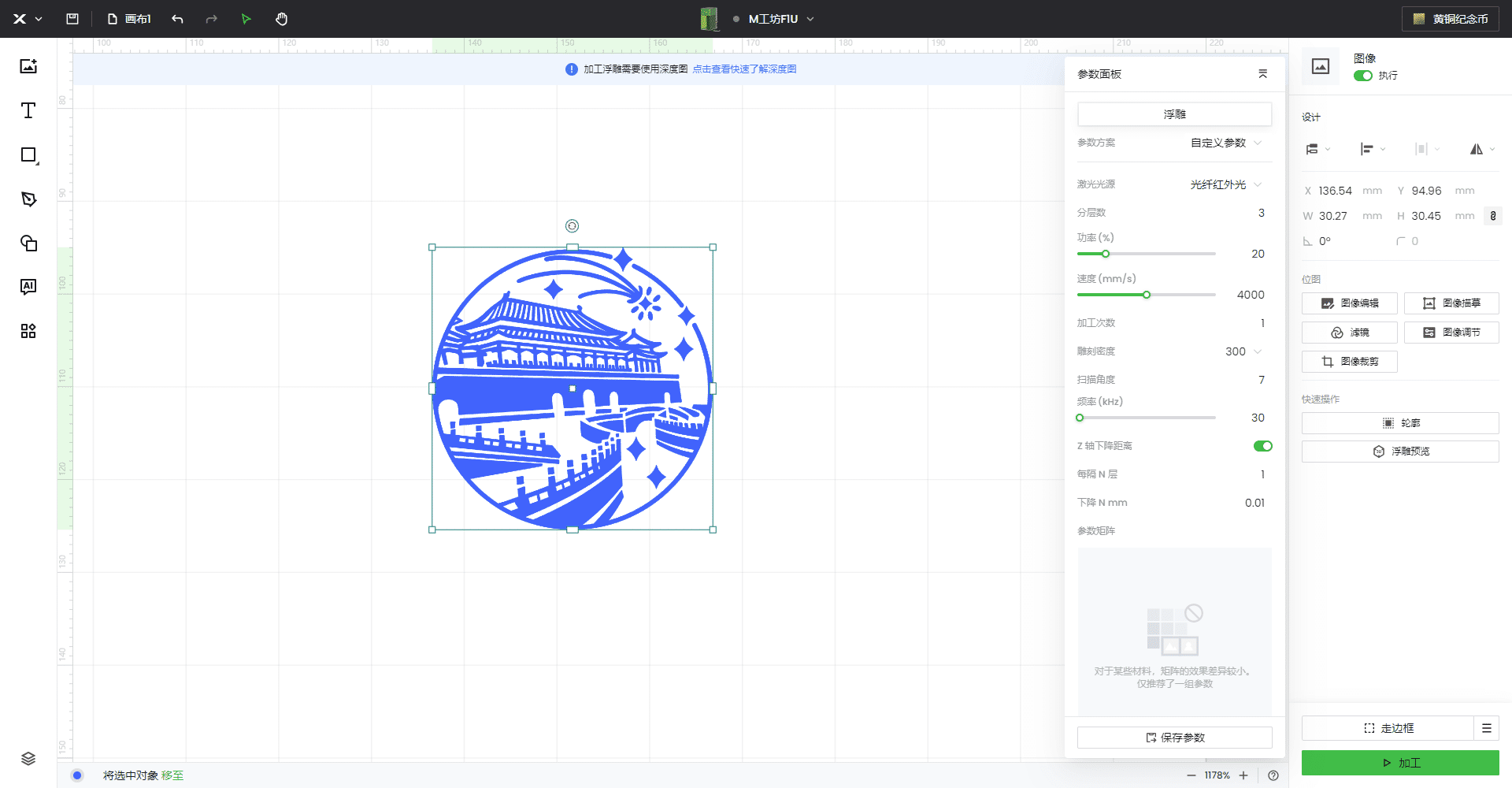Select the Text tool

point(28,110)
